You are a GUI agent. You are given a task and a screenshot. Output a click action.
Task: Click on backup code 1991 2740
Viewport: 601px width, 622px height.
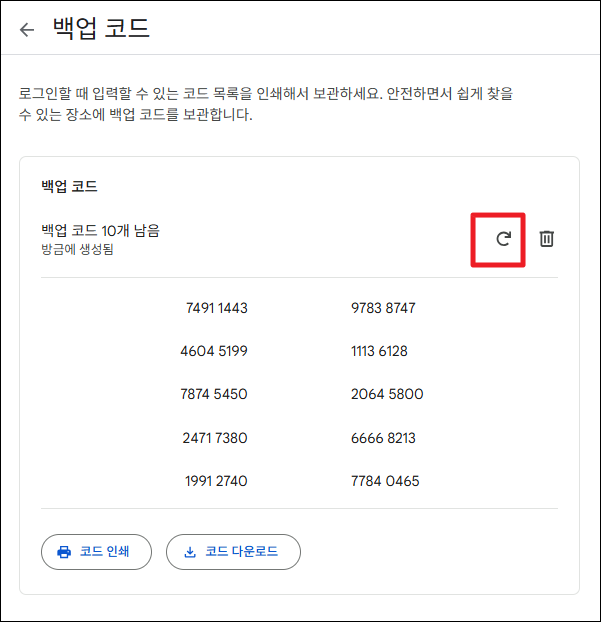pyautogui.click(x=216, y=481)
